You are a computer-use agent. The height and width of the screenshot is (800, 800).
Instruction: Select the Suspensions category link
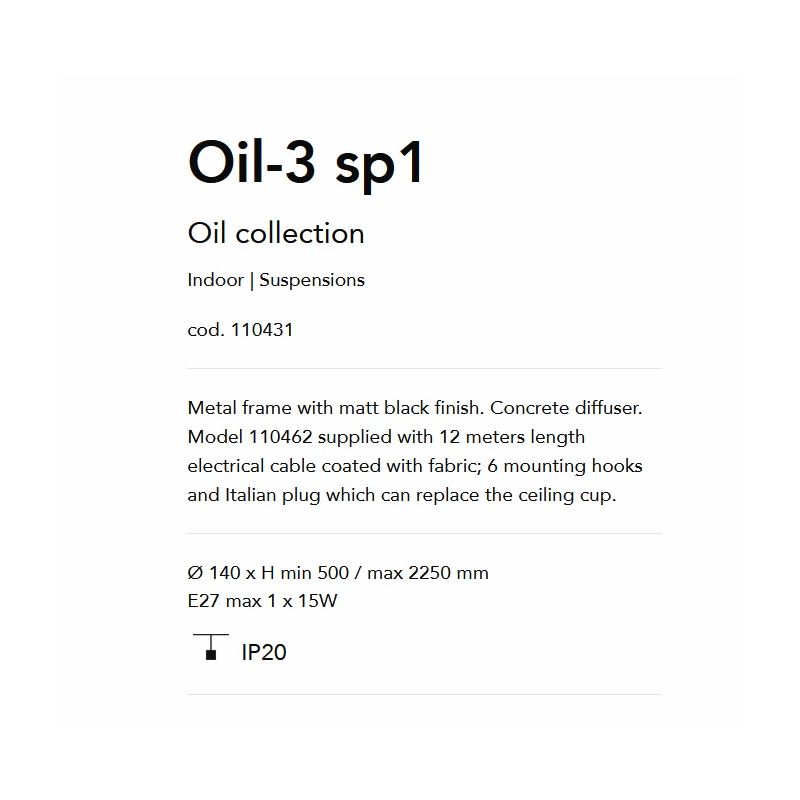pos(312,280)
